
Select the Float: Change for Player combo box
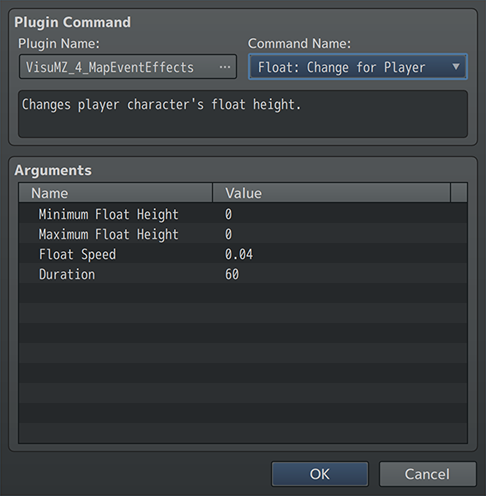[x=358, y=67]
